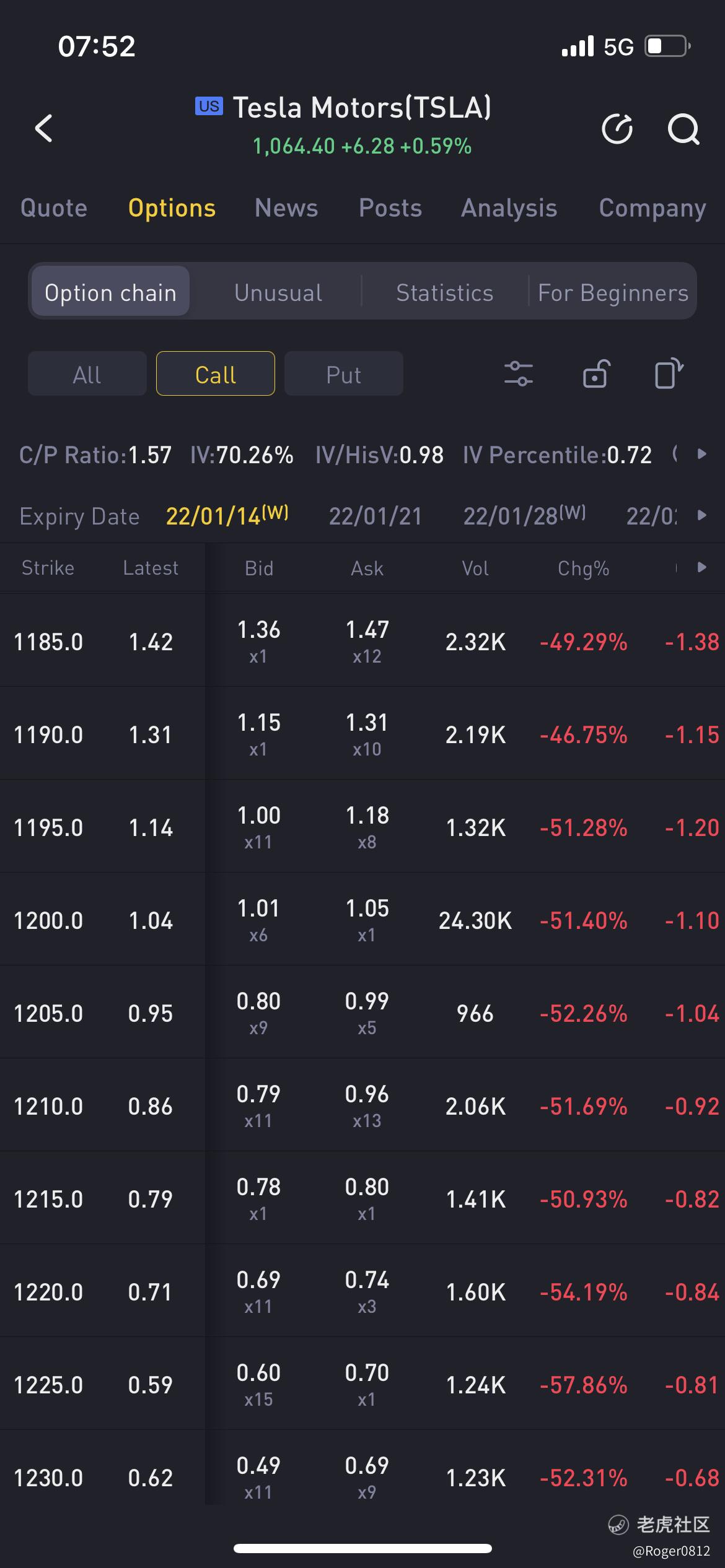Show more expiry dates arrow

[701, 515]
